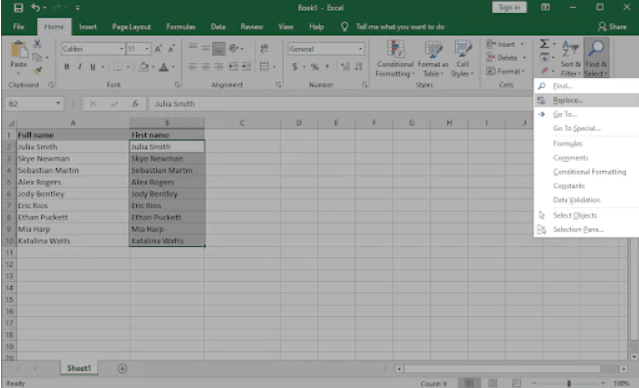Click the New Sheet plus icon
The height and width of the screenshot is (388, 639).
pyautogui.click(x=122, y=369)
